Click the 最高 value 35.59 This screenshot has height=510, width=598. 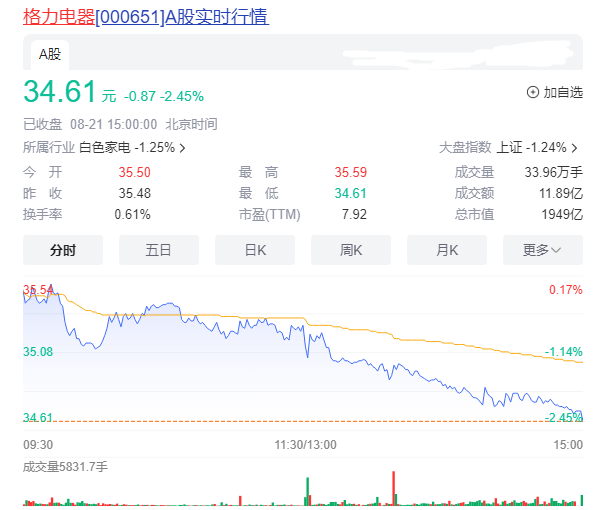click(x=350, y=172)
